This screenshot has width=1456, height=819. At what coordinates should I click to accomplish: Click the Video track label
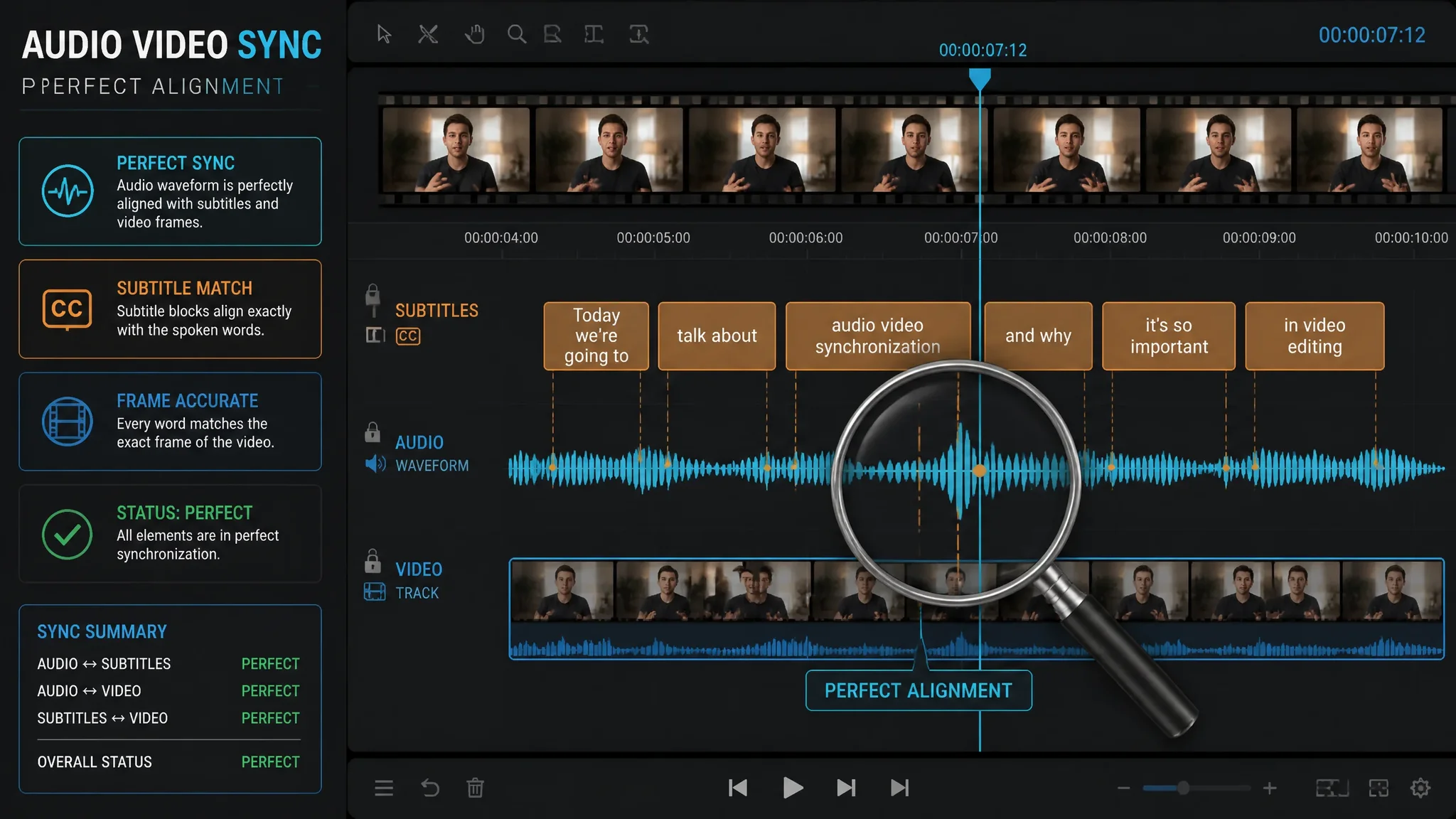(419, 569)
